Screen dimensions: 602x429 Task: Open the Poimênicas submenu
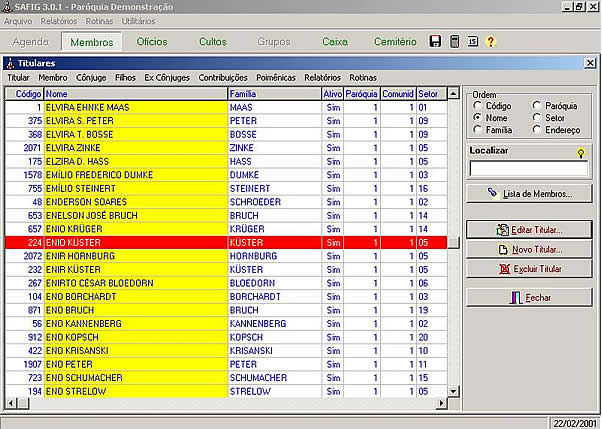tap(276, 78)
